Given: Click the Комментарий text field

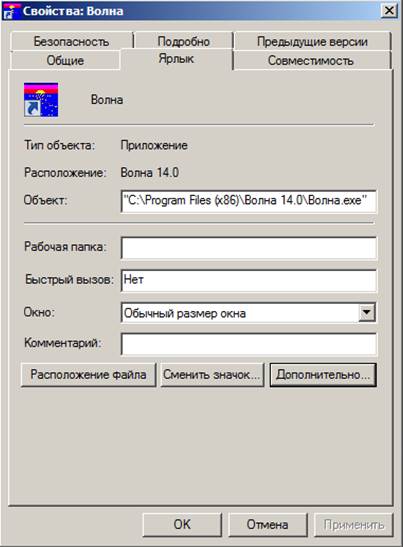Looking at the screenshot, I should pyautogui.click(x=249, y=344).
